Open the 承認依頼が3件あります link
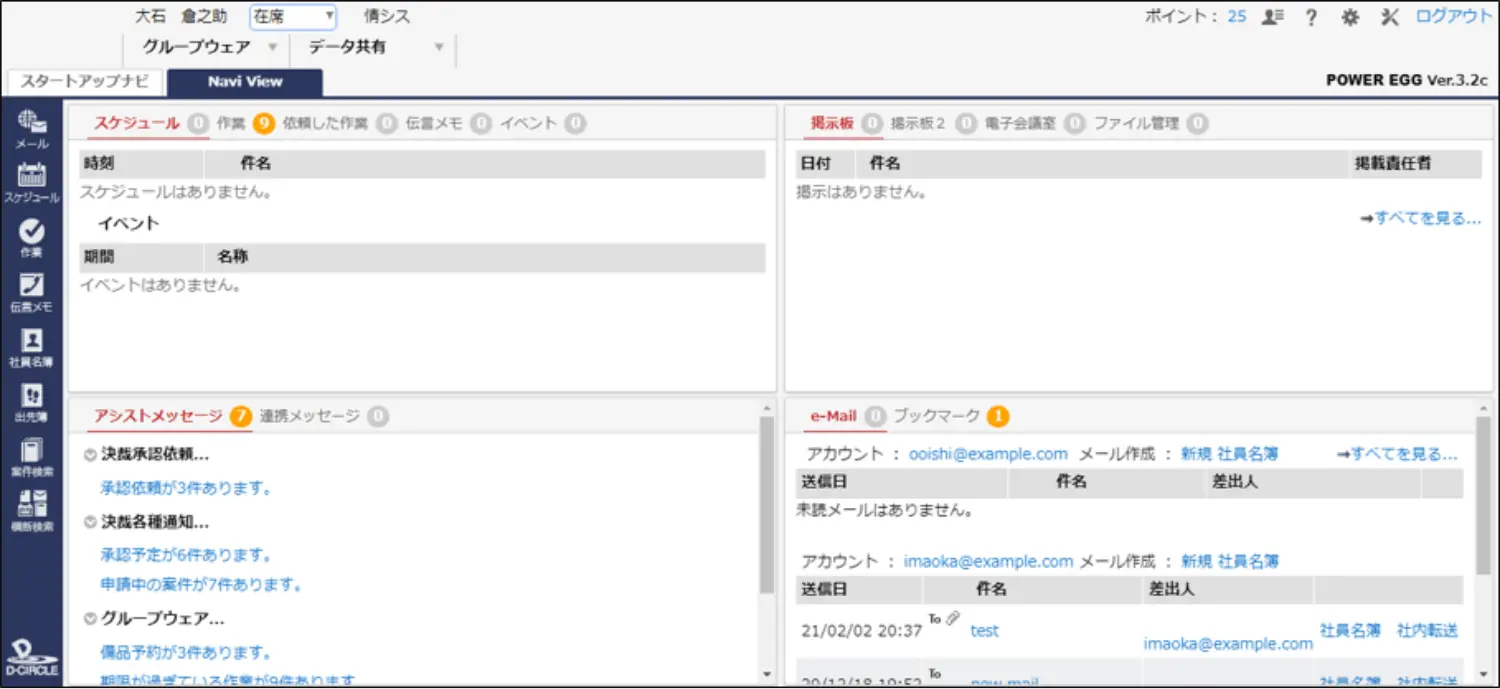 [187, 489]
